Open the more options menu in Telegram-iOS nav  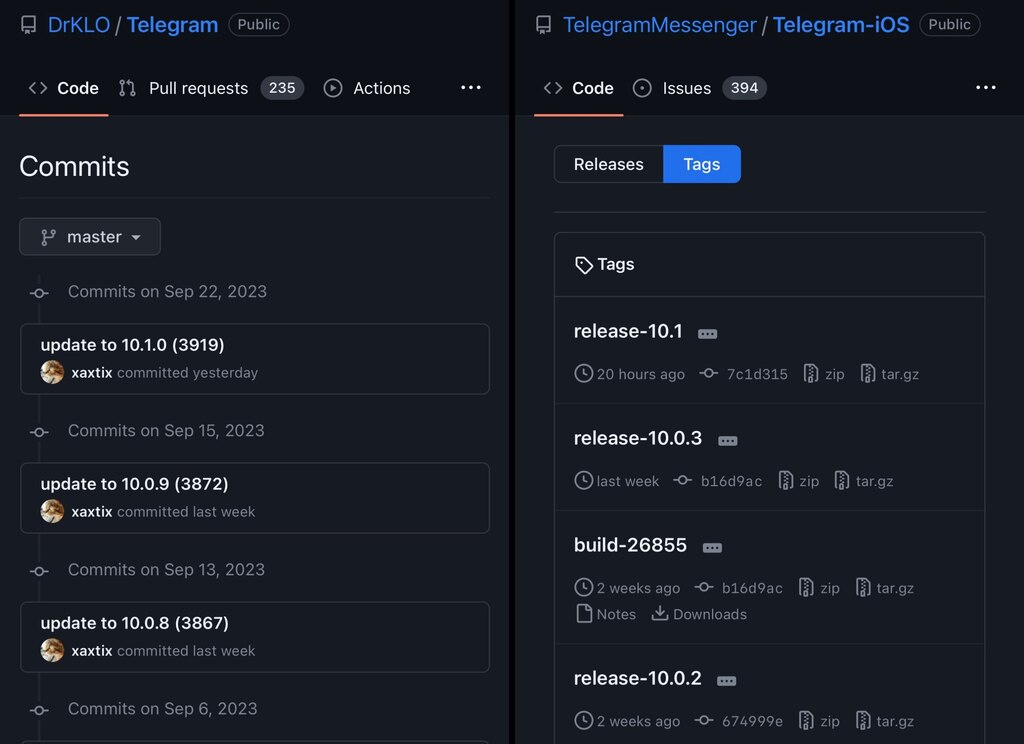click(985, 88)
